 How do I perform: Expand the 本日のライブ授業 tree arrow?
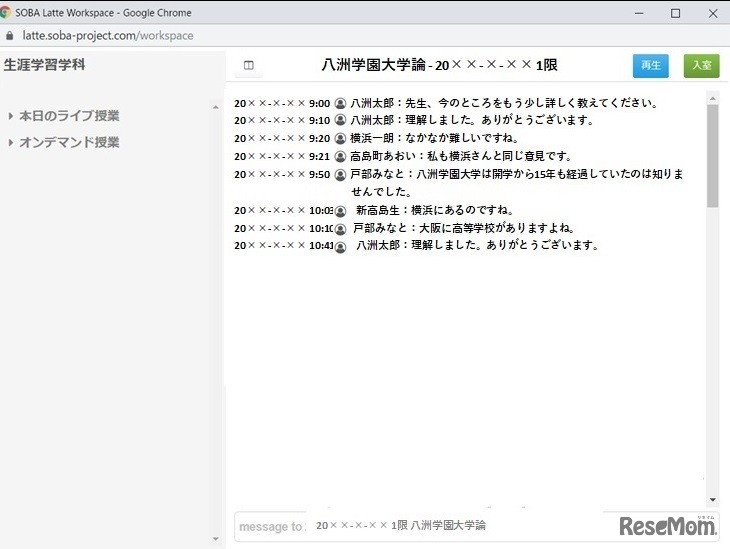[x=11, y=116]
